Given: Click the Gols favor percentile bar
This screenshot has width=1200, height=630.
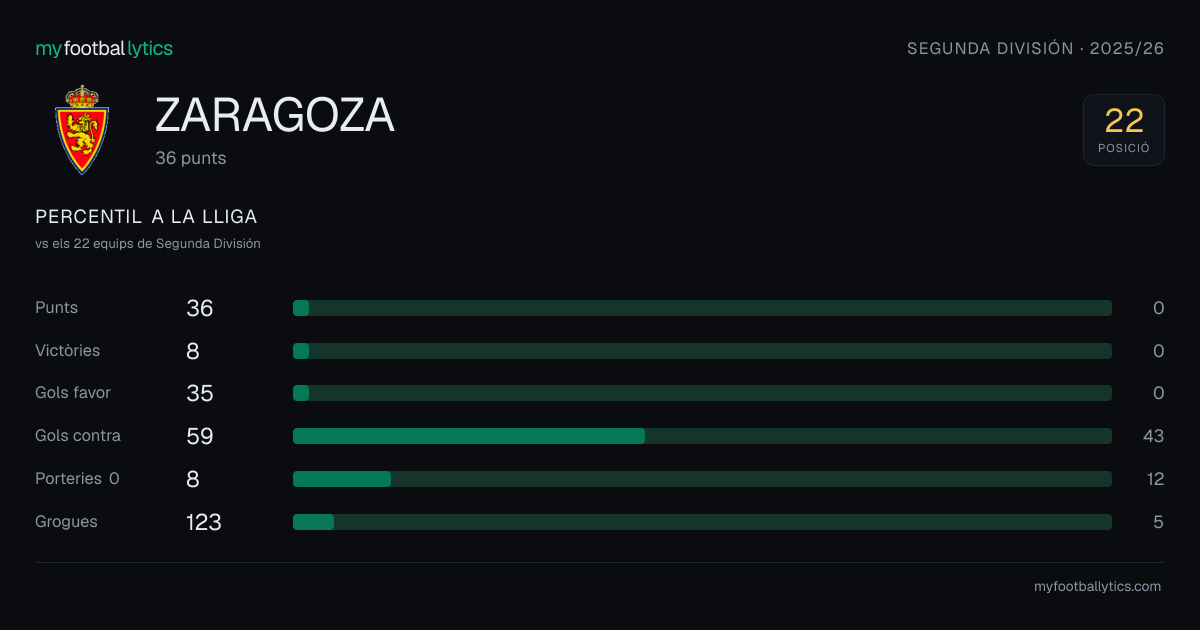Looking at the screenshot, I should pos(702,393).
